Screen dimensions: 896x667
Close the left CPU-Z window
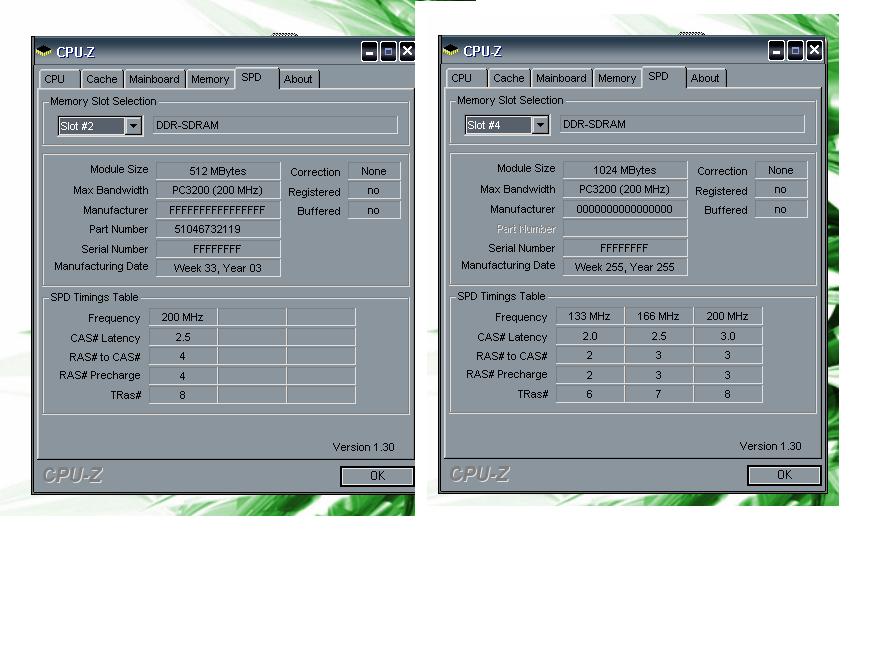407,52
